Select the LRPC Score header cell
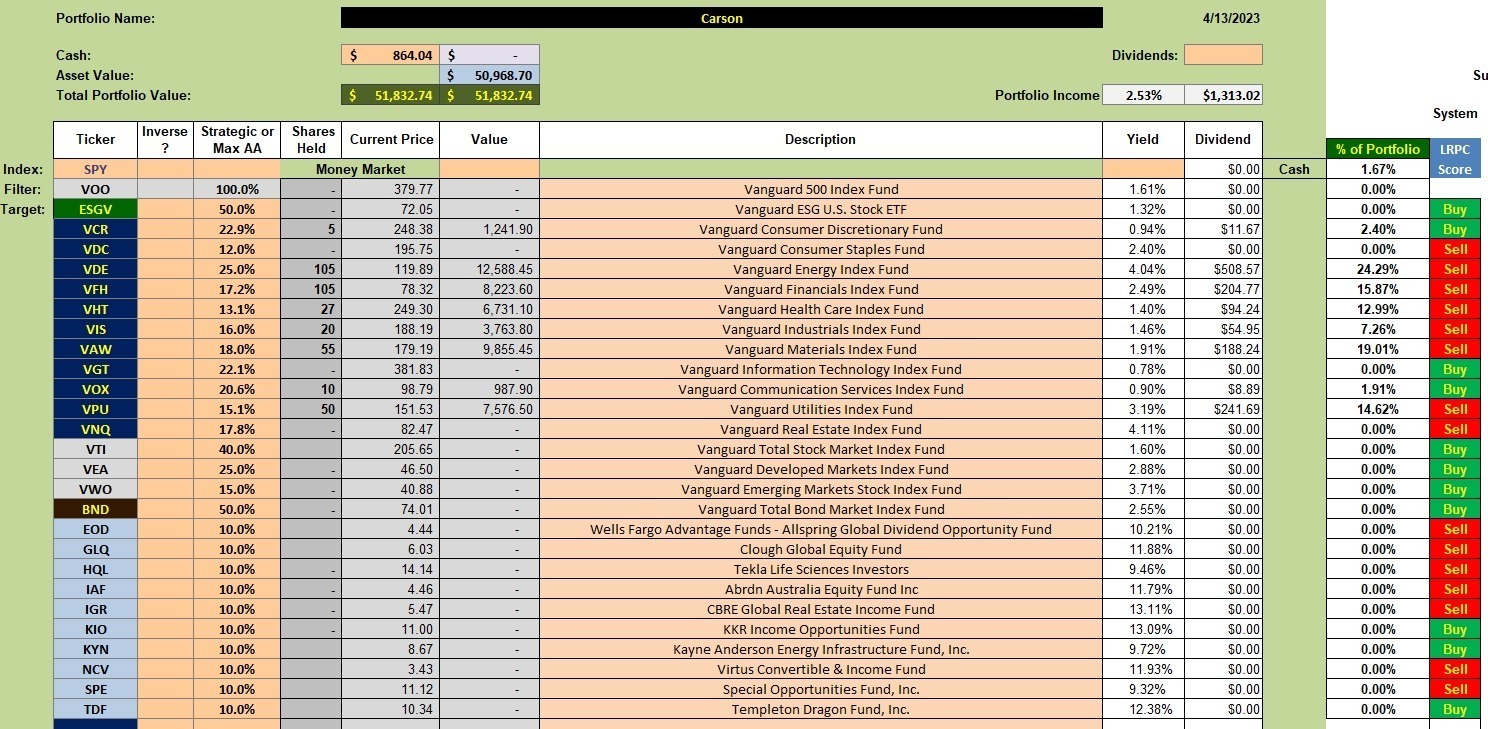This screenshot has width=1488, height=729. pyautogui.click(x=1455, y=159)
